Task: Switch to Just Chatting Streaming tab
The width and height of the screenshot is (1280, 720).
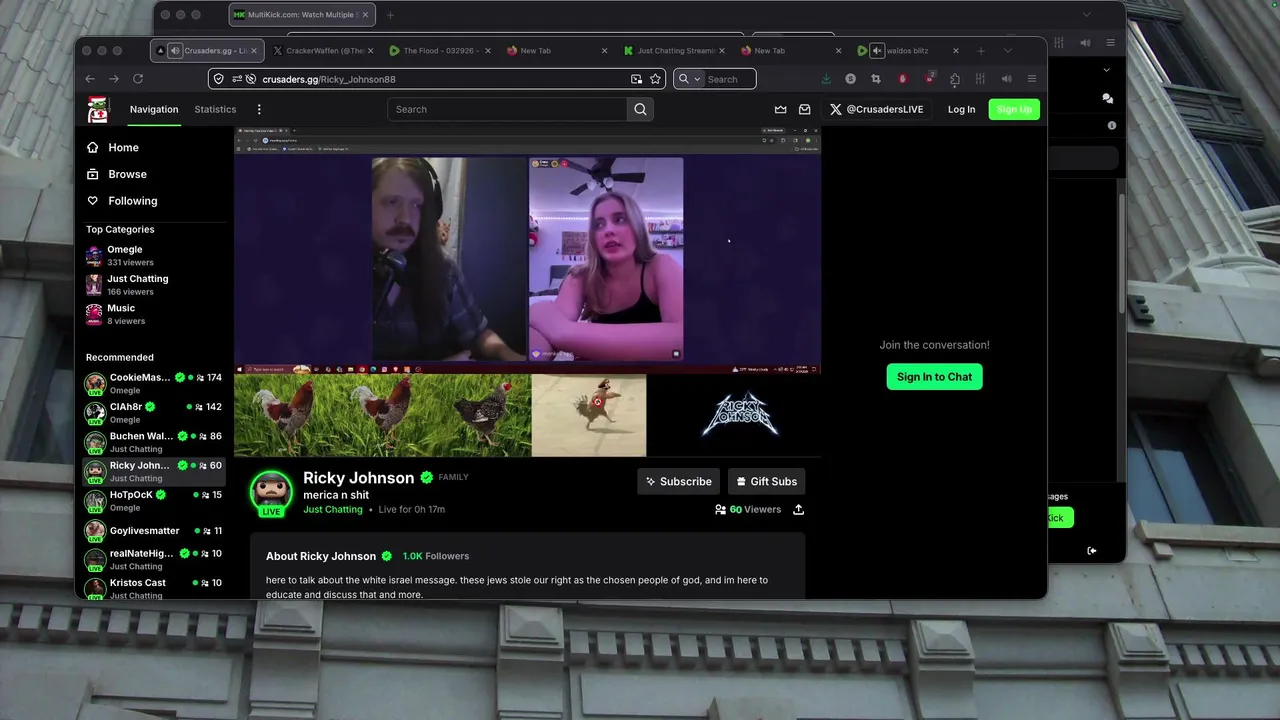Action: click(673, 51)
